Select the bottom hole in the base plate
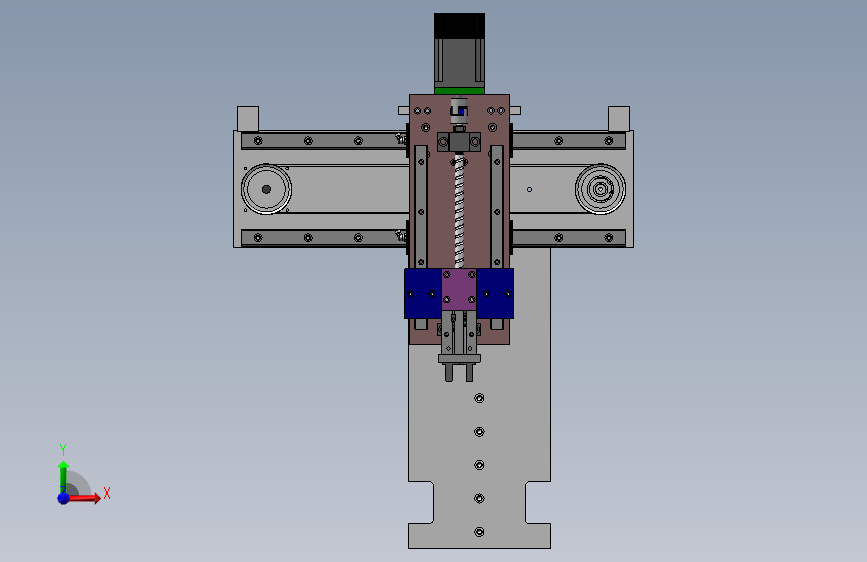 tap(479, 532)
